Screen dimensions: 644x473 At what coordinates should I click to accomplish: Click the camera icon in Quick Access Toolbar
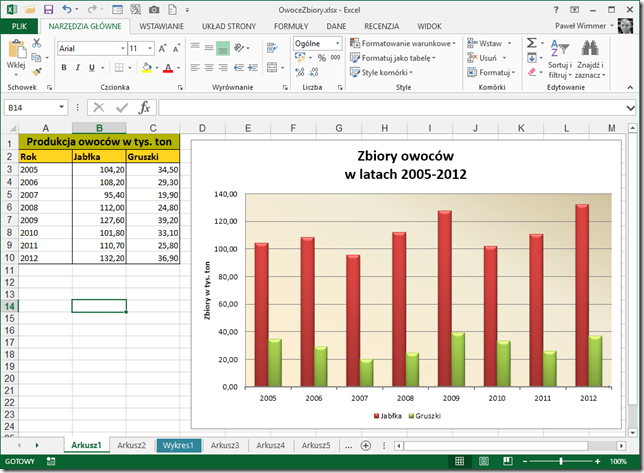[154, 9]
